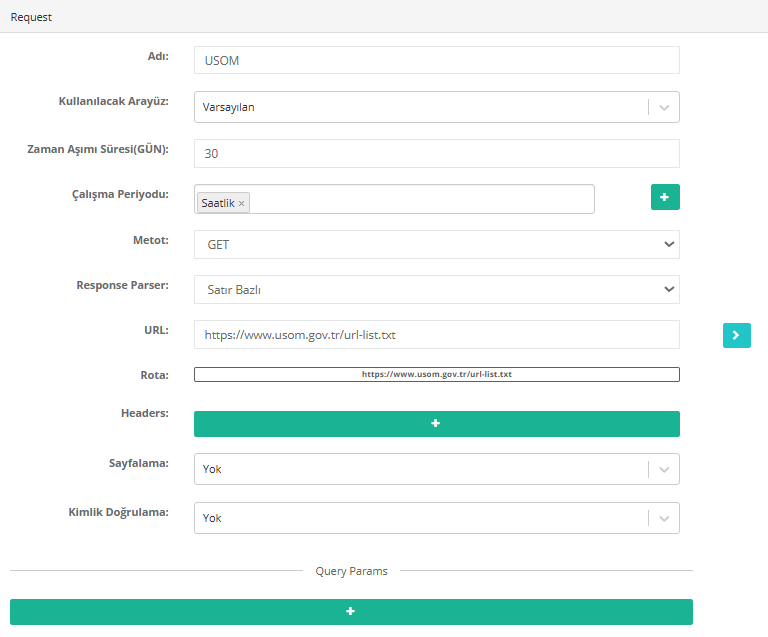Viewport: 768px width, 637px height.
Task: Click the Yok value in Sayfalama
Action: [x=212, y=469]
